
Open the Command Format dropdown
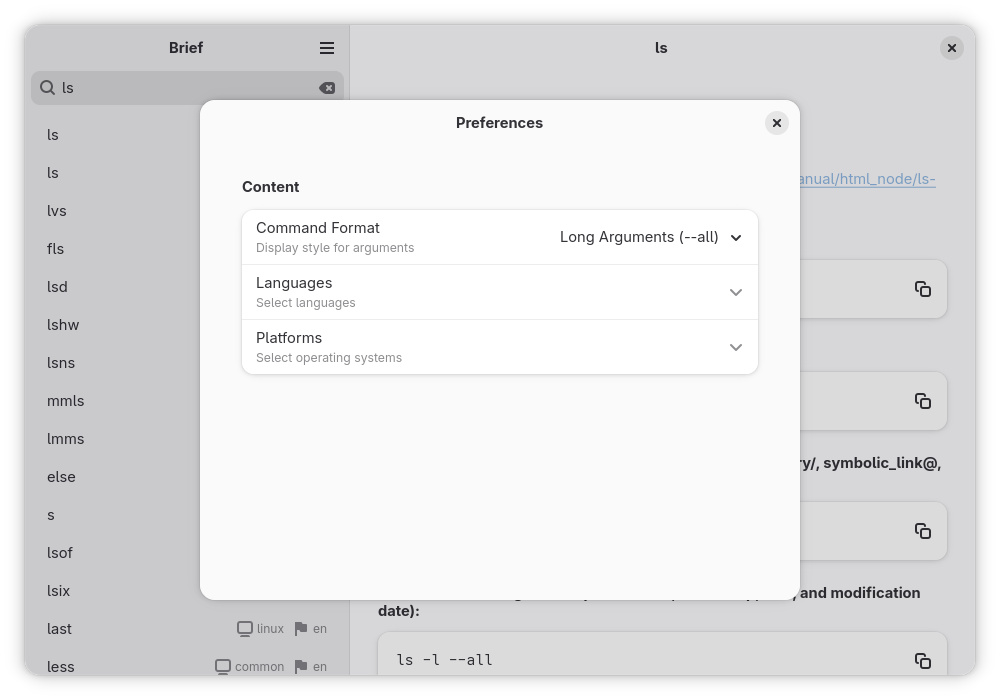click(651, 237)
